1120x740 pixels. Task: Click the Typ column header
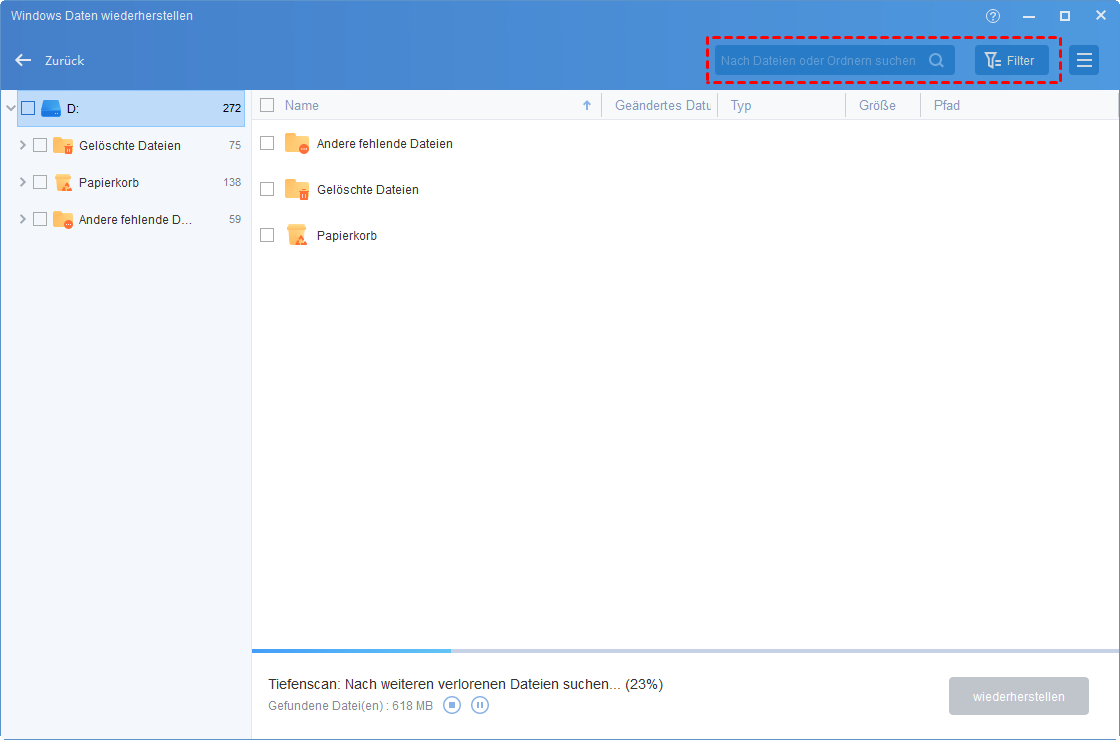point(740,105)
